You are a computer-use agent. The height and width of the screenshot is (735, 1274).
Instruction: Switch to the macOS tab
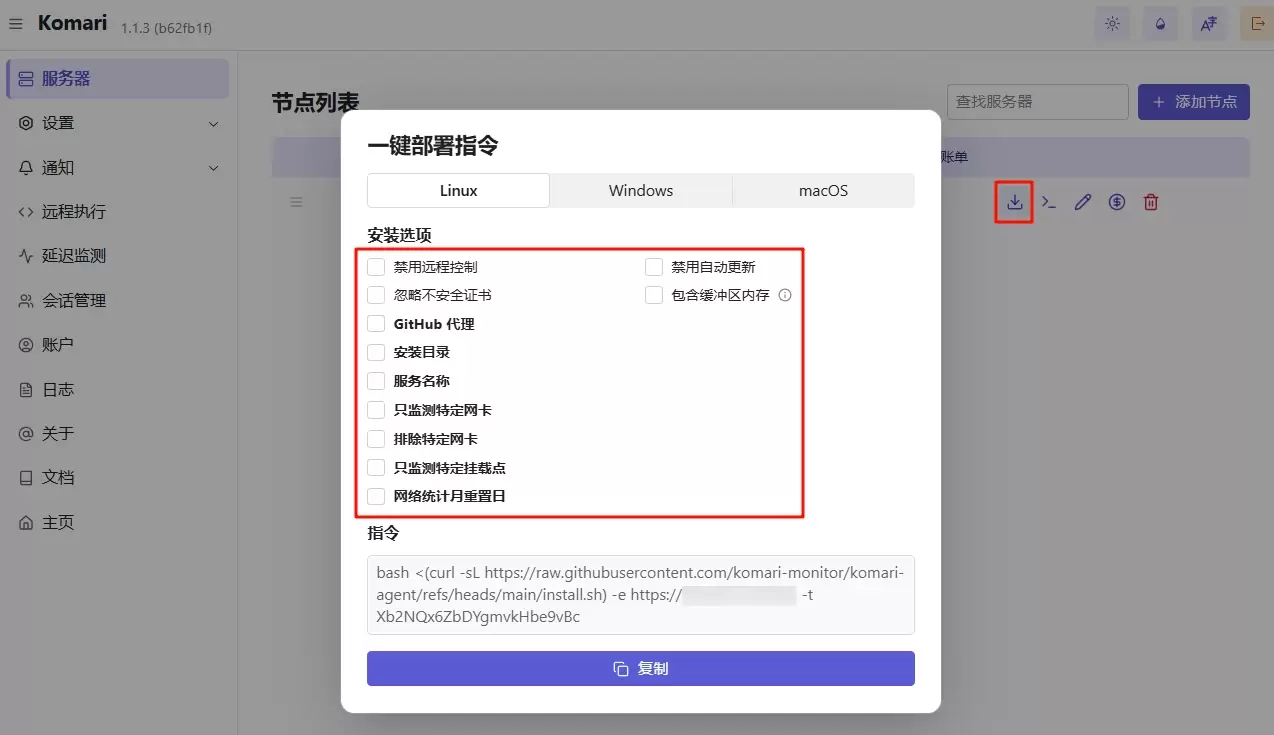point(823,190)
